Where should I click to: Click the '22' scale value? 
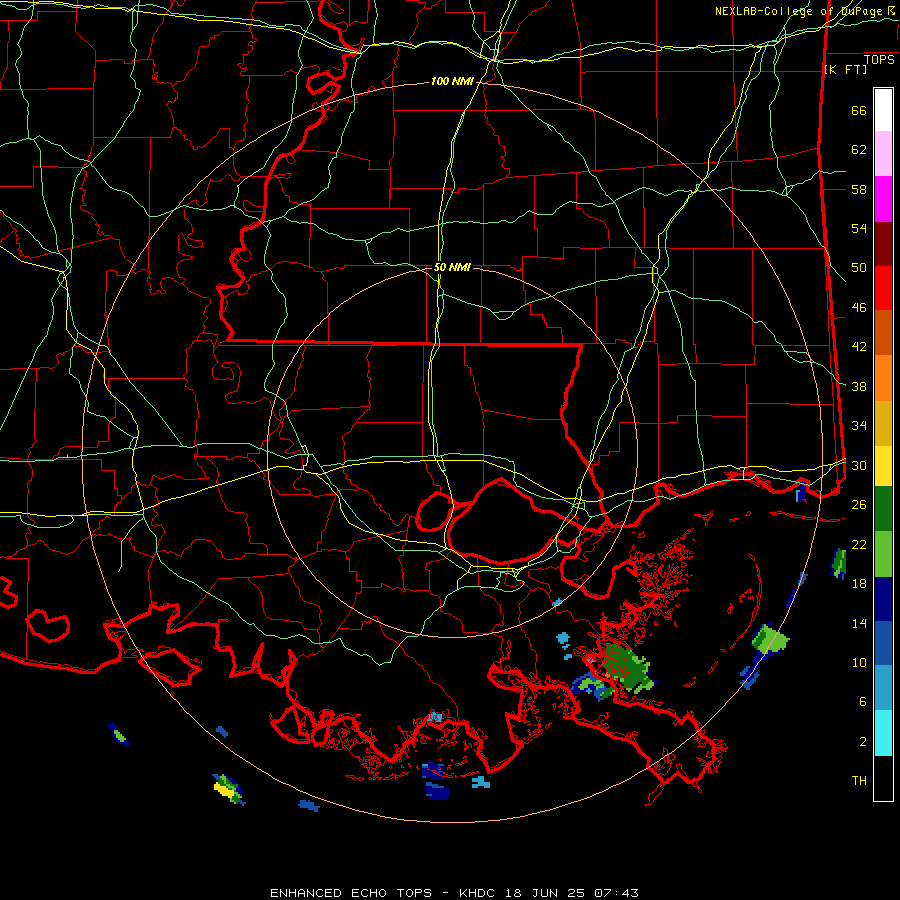click(859, 544)
